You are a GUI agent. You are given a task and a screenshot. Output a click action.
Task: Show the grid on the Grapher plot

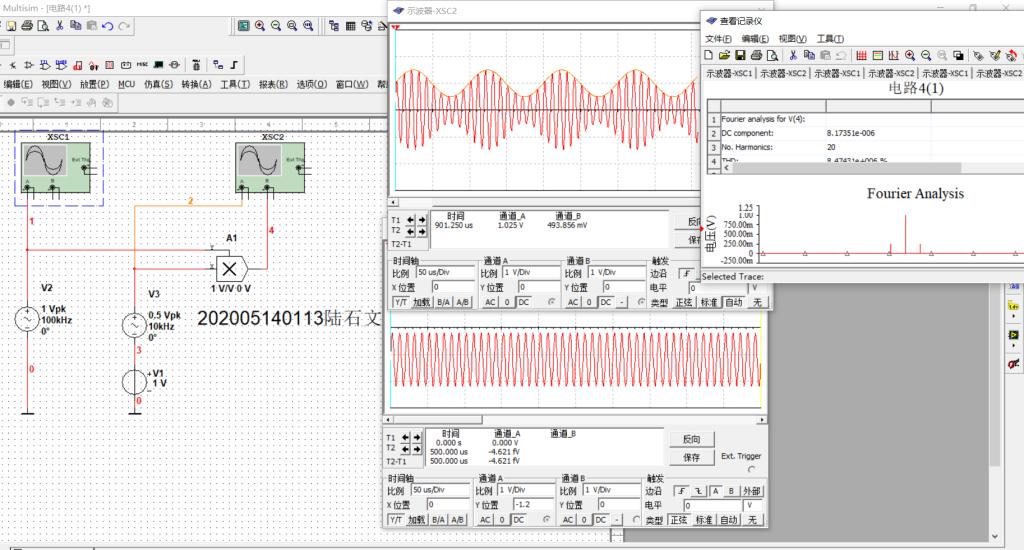[x=861, y=56]
